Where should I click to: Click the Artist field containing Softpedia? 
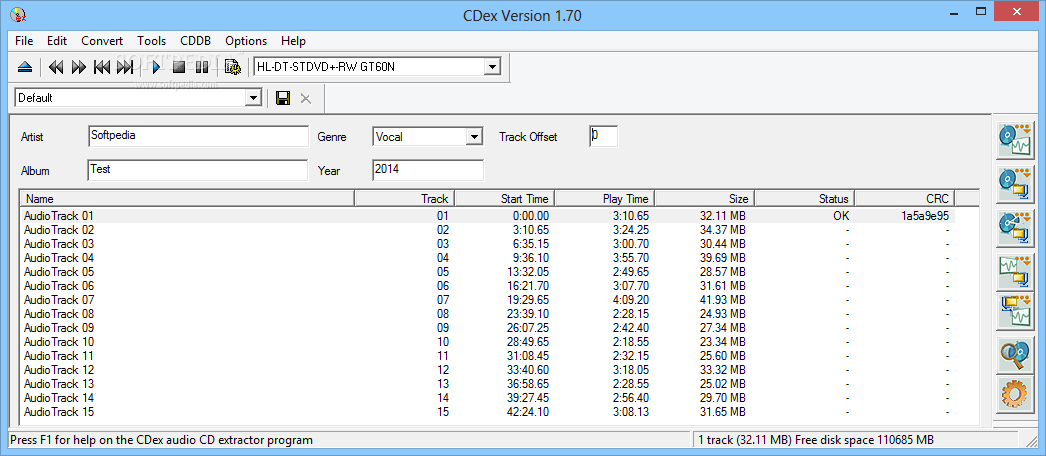click(198, 136)
